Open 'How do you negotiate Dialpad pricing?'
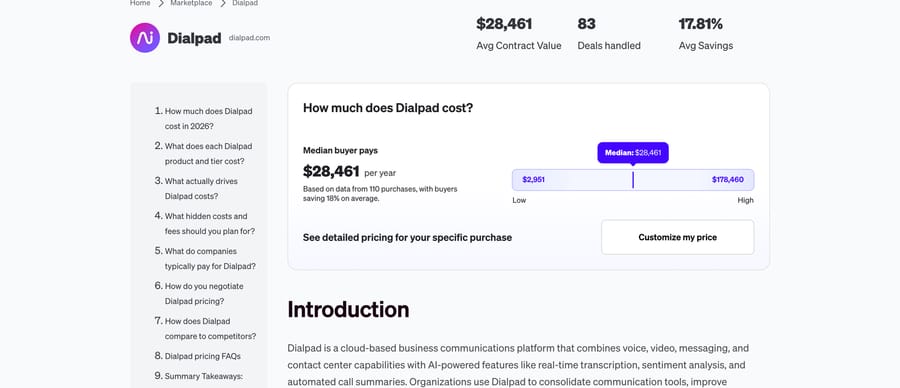900x388 pixels. [x=204, y=293]
